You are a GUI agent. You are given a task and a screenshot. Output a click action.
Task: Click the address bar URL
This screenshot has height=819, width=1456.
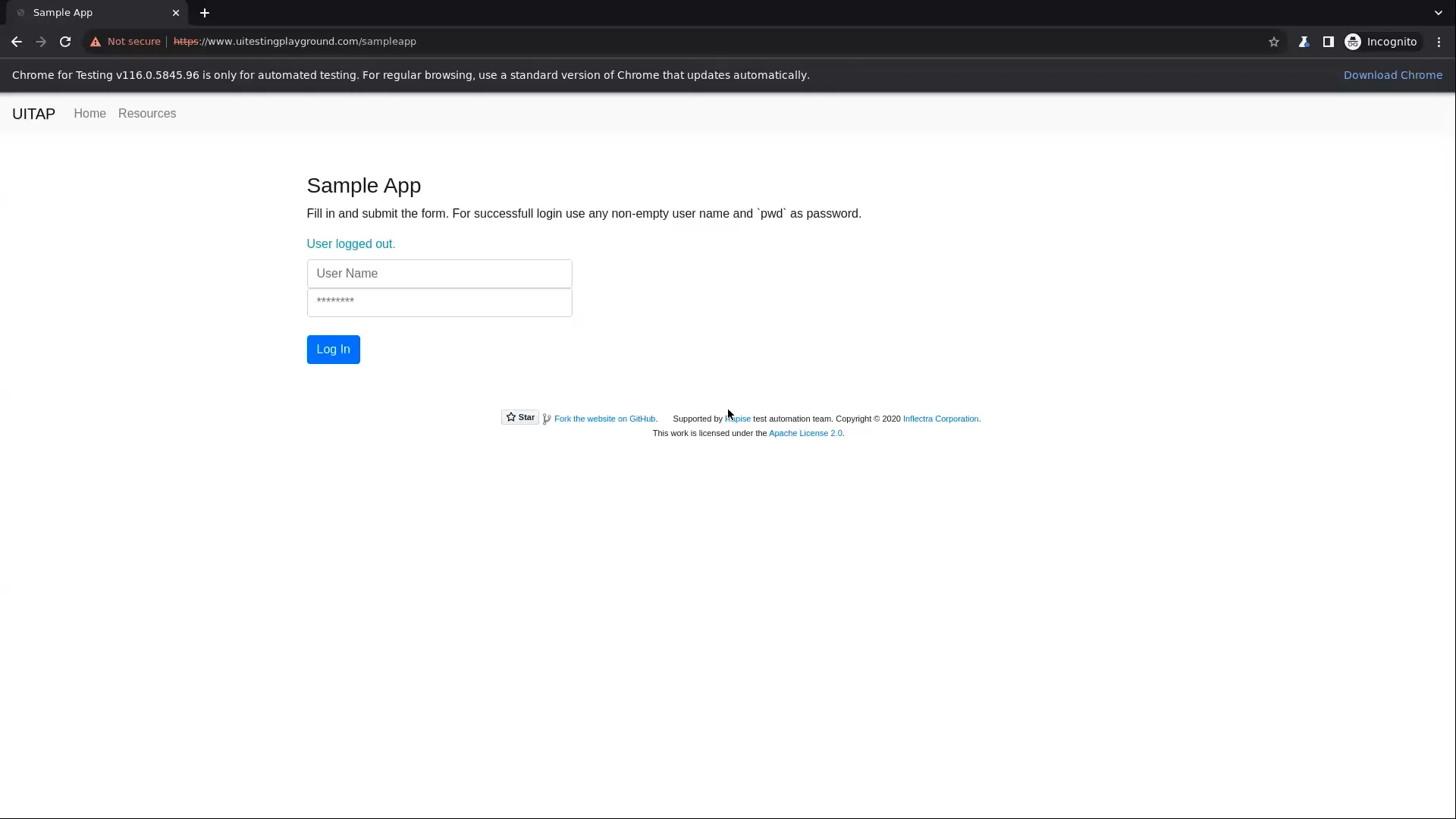[x=295, y=42]
